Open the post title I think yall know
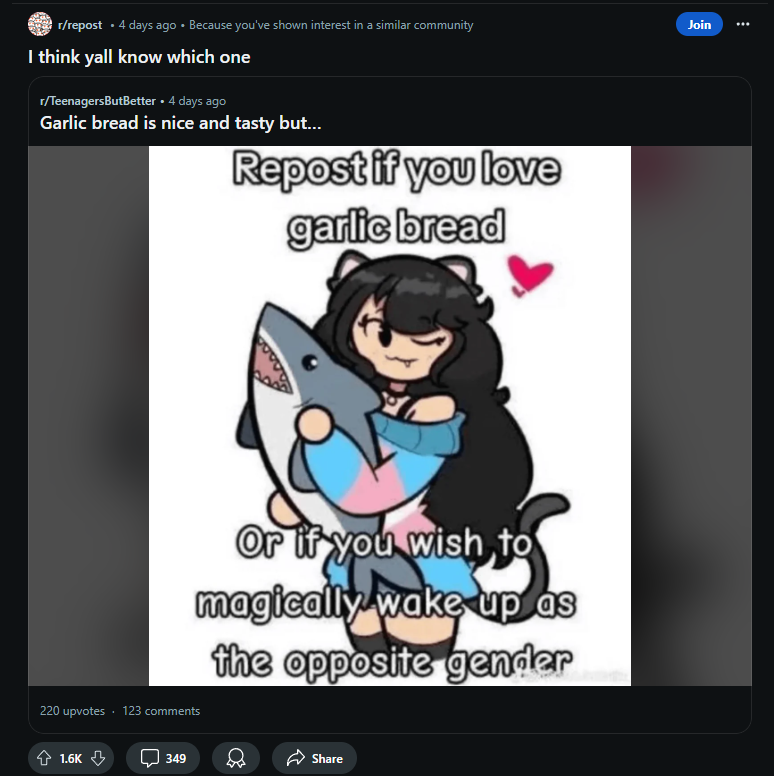The image size is (774, 776). coord(139,57)
